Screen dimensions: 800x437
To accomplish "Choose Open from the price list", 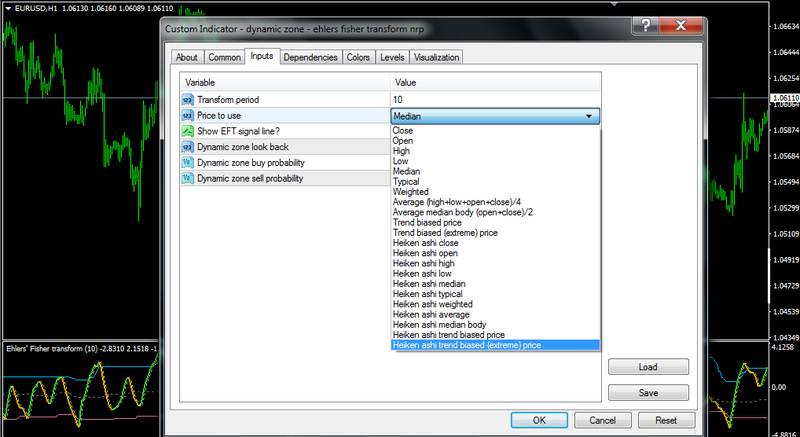I will [495, 141].
